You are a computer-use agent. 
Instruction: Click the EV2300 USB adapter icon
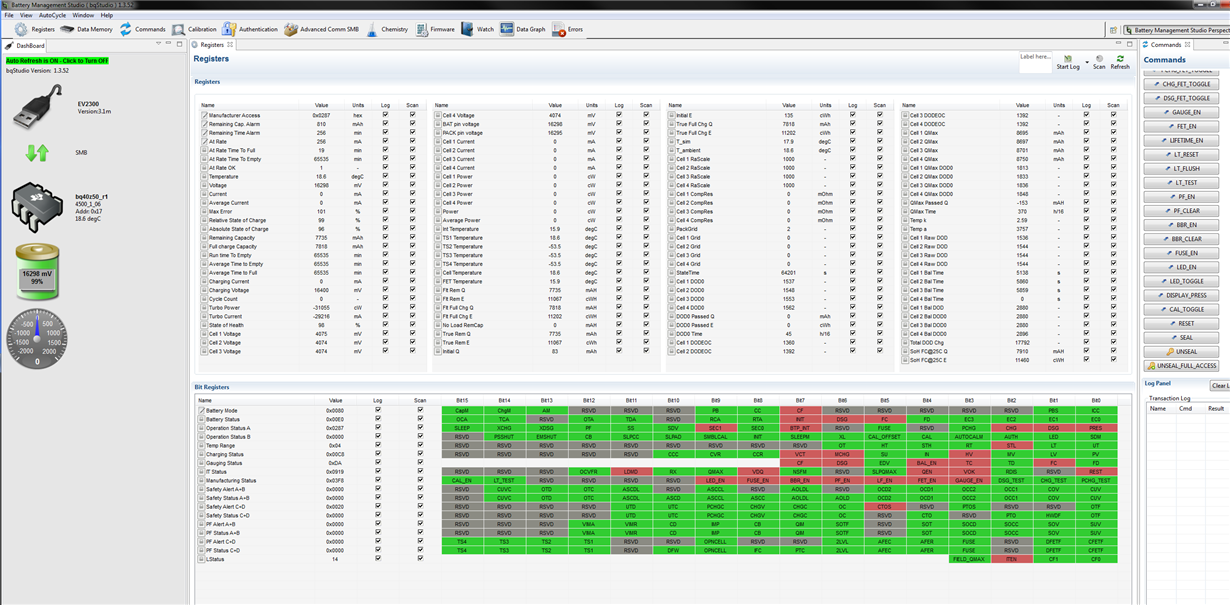[x=38, y=109]
